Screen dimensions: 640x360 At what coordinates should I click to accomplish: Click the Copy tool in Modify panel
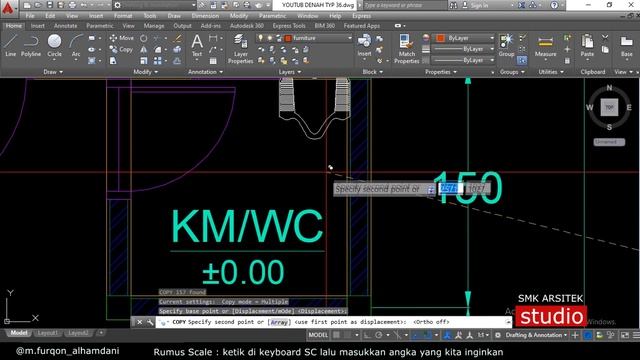[122, 49]
